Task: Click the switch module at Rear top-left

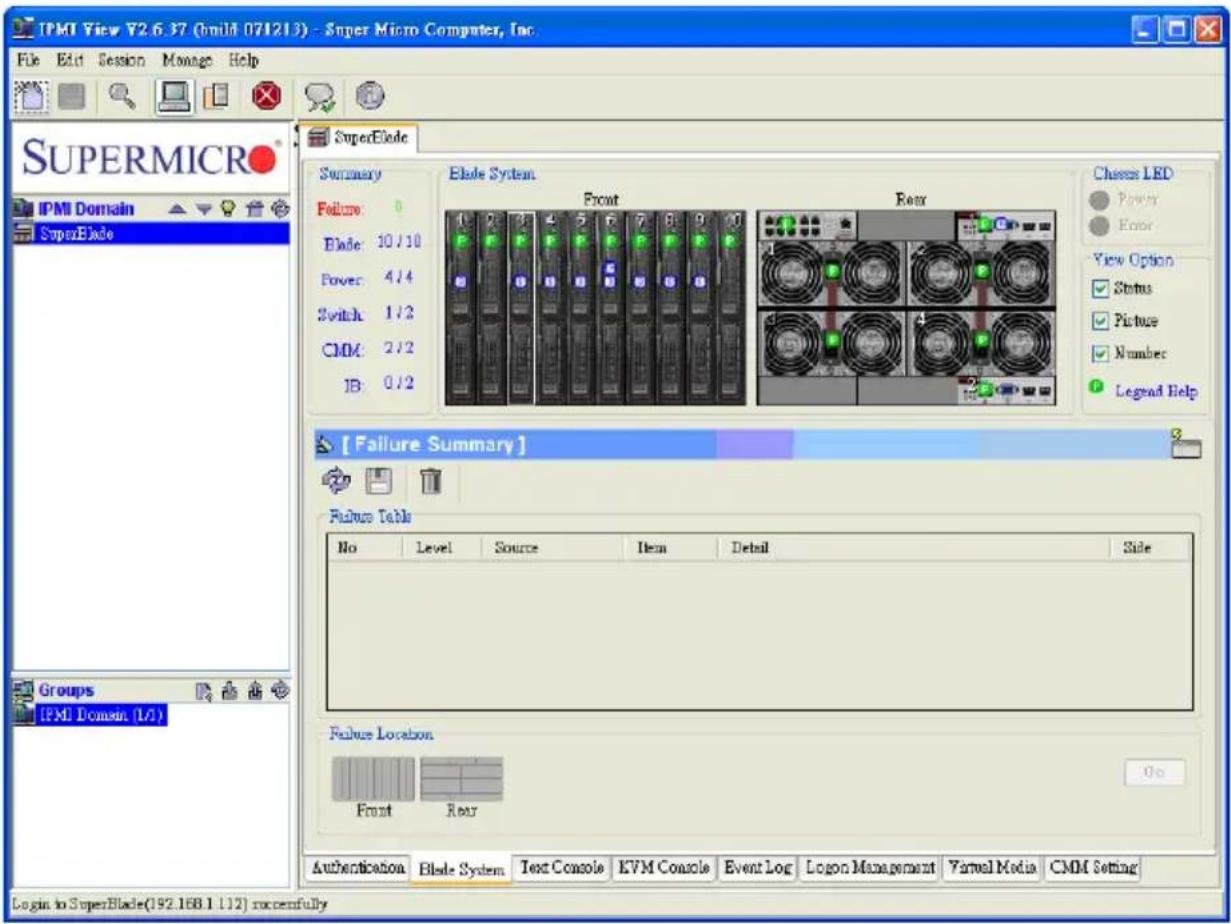Action: (x=808, y=224)
